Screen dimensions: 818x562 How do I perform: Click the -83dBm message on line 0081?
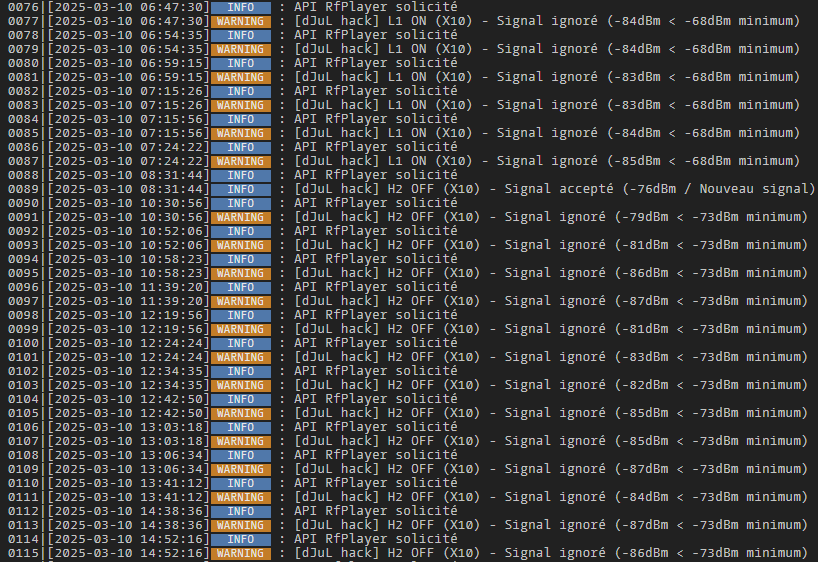[x=547, y=77]
